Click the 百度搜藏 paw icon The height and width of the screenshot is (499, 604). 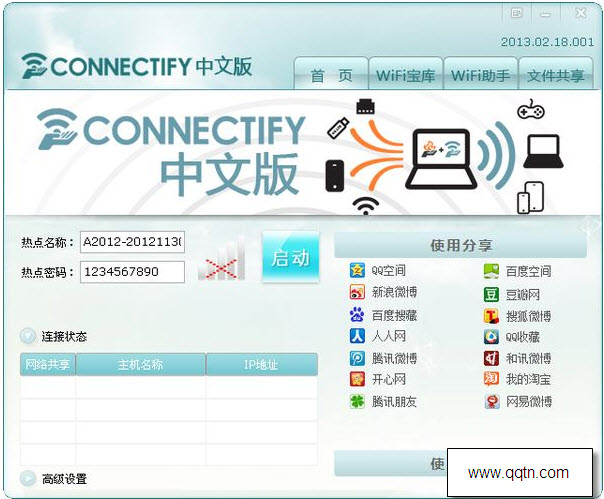point(357,315)
